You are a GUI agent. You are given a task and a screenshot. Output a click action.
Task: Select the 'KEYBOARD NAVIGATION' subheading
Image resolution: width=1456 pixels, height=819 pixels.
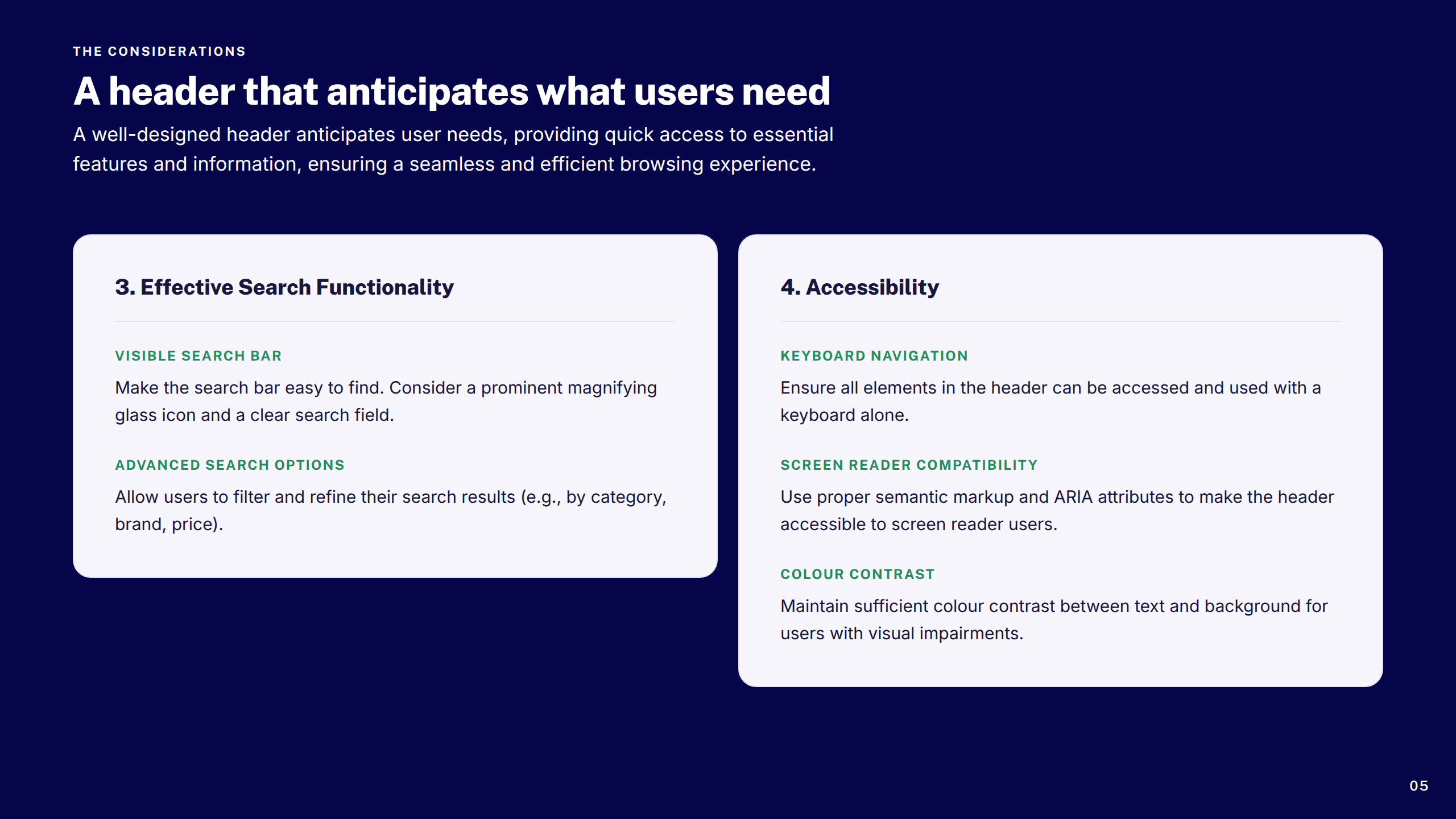pyautogui.click(x=874, y=356)
